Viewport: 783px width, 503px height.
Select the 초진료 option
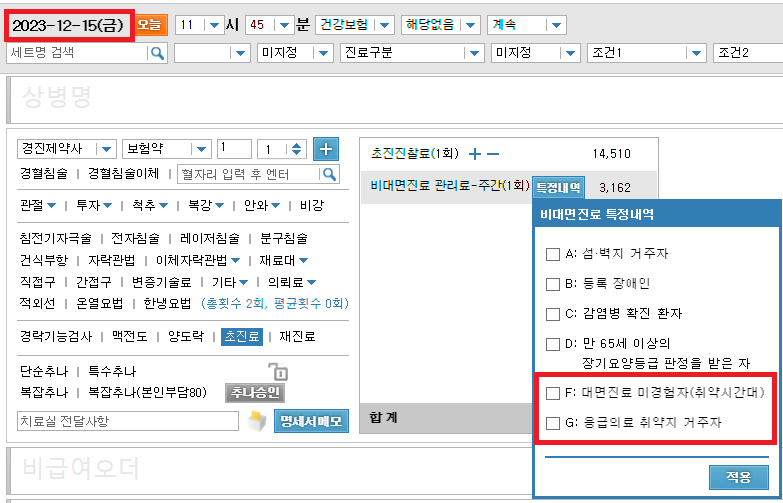click(x=242, y=337)
